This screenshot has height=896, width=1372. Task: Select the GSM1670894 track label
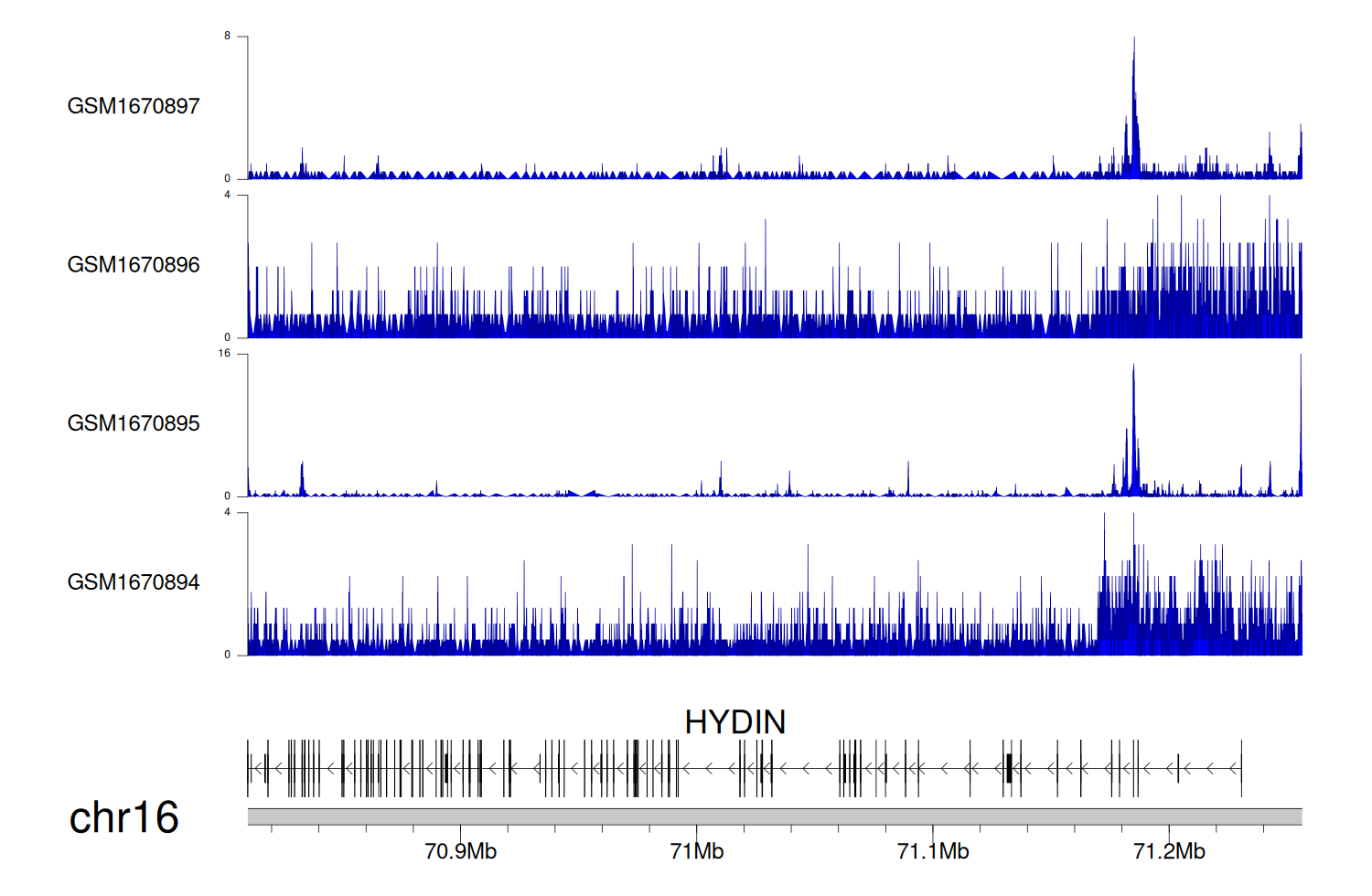point(134,581)
